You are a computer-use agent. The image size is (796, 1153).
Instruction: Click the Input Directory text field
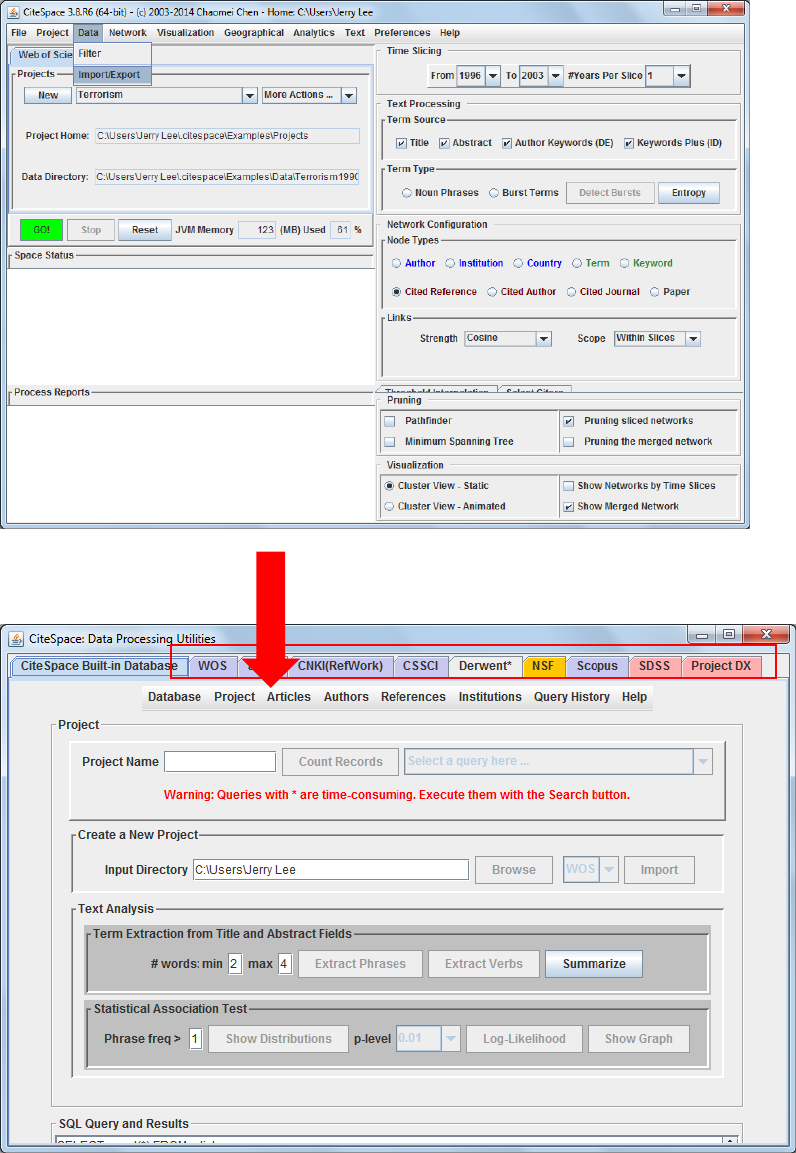(x=331, y=870)
